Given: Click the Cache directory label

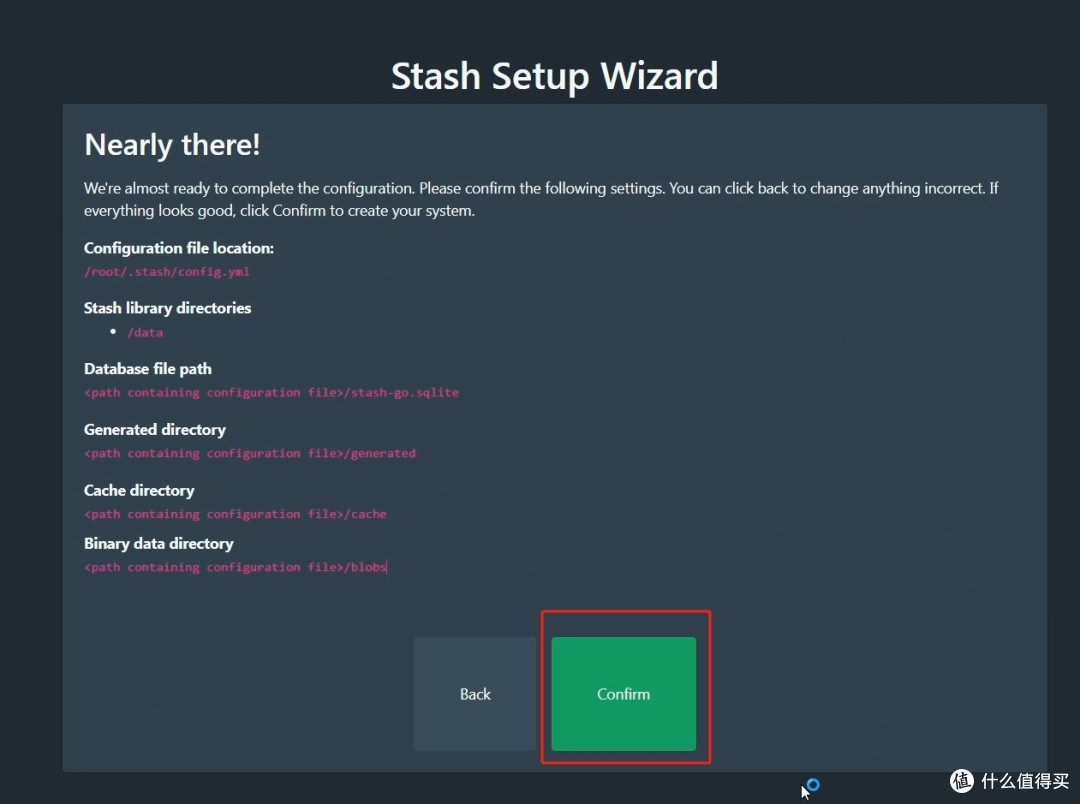Looking at the screenshot, I should coord(139,491).
